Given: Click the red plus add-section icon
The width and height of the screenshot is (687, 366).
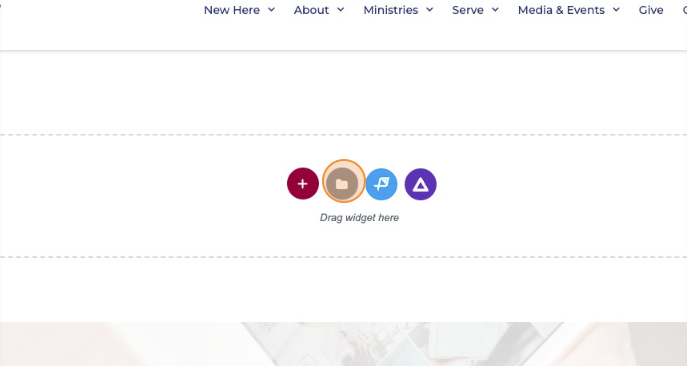Looking at the screenshot, I should [x=303, y=184].
